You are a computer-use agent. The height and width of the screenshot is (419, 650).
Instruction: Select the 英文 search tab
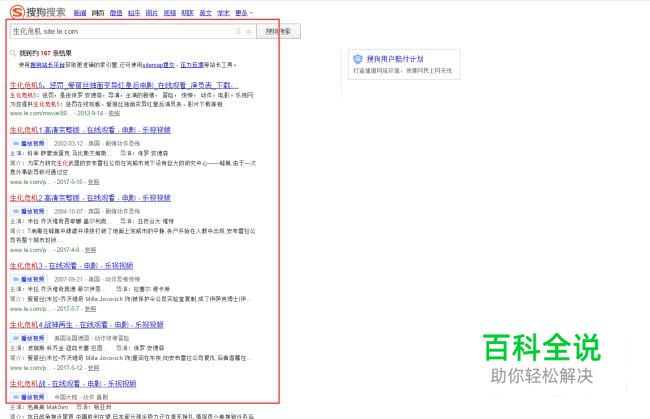(206, 13)
